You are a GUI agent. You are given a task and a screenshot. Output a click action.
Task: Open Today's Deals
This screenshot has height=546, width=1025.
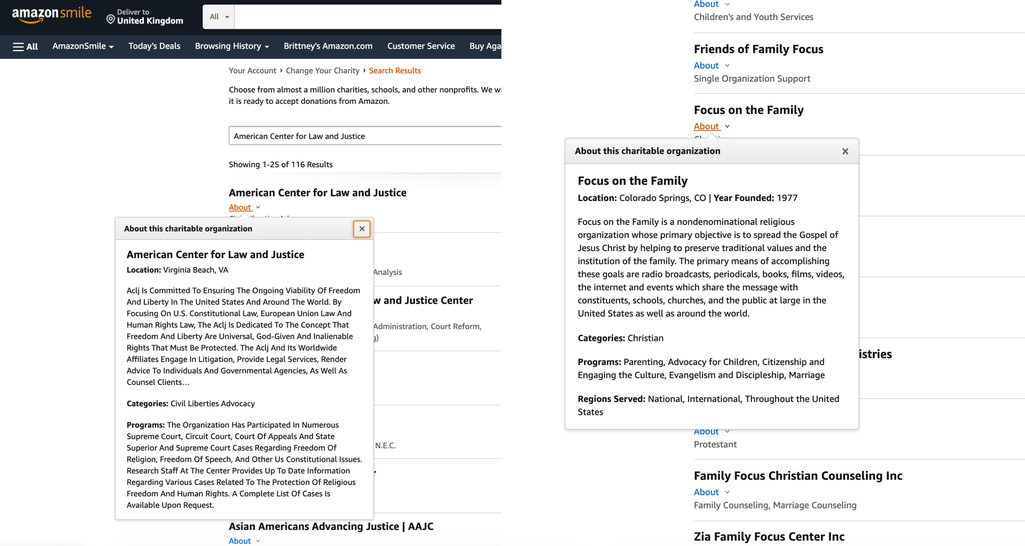tap(154, 46)
